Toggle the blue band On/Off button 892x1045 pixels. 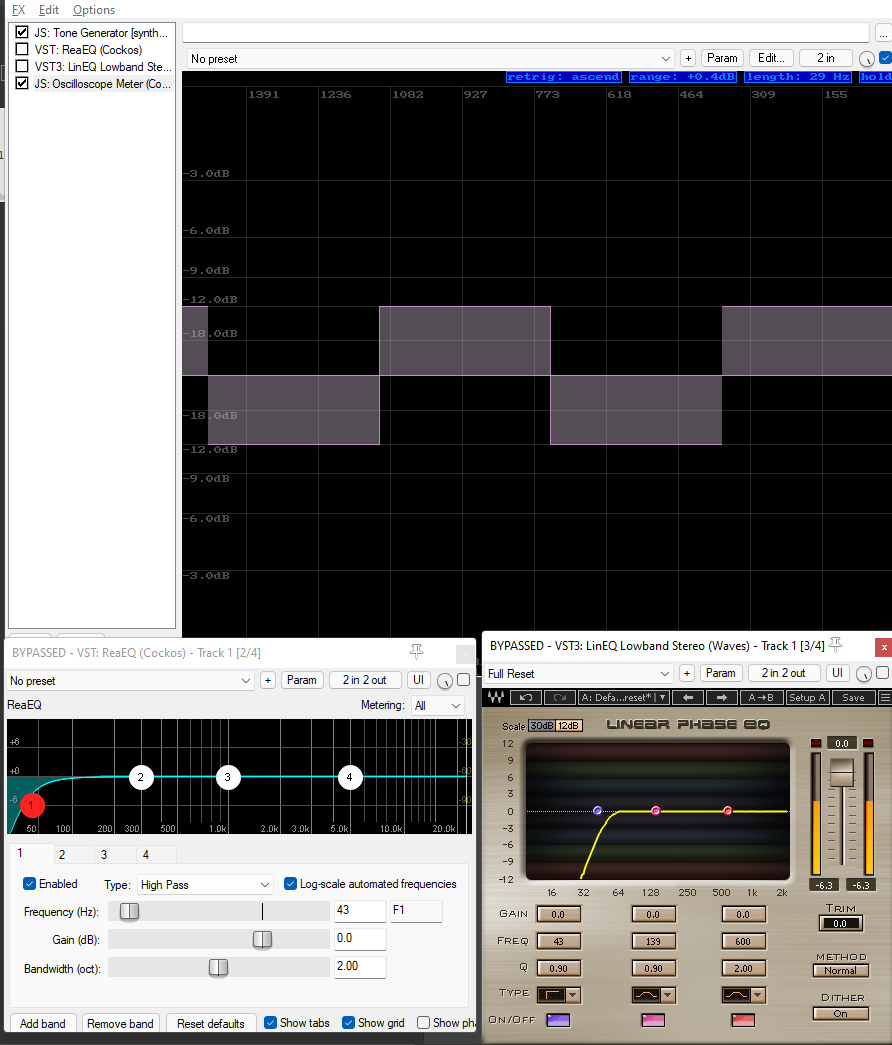(558, 1020)
